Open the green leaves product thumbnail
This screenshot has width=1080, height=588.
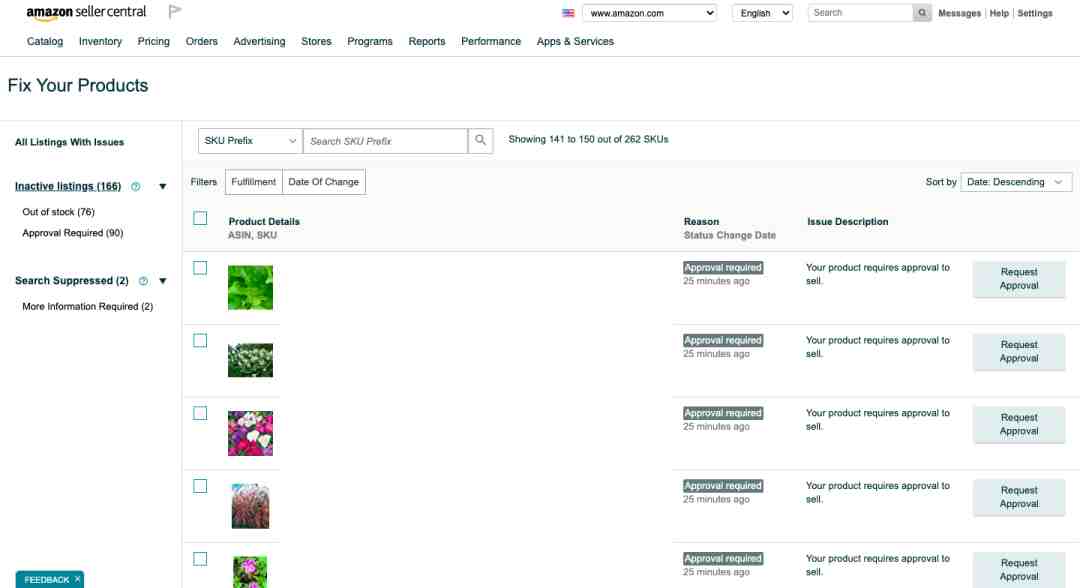(x=250, y=287)
